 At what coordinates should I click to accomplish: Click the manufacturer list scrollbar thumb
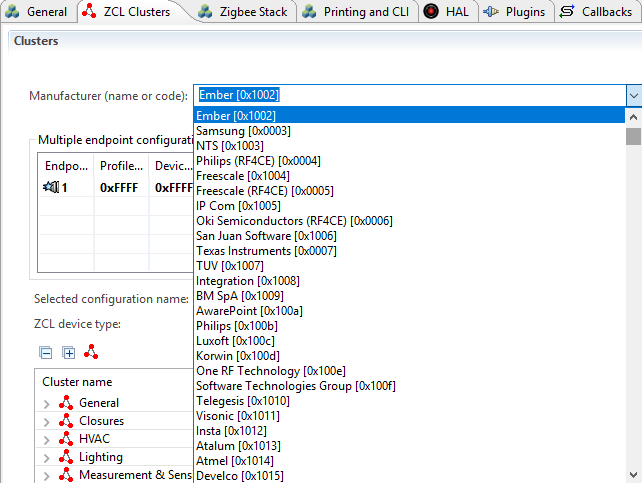click(x=633, y=136)
